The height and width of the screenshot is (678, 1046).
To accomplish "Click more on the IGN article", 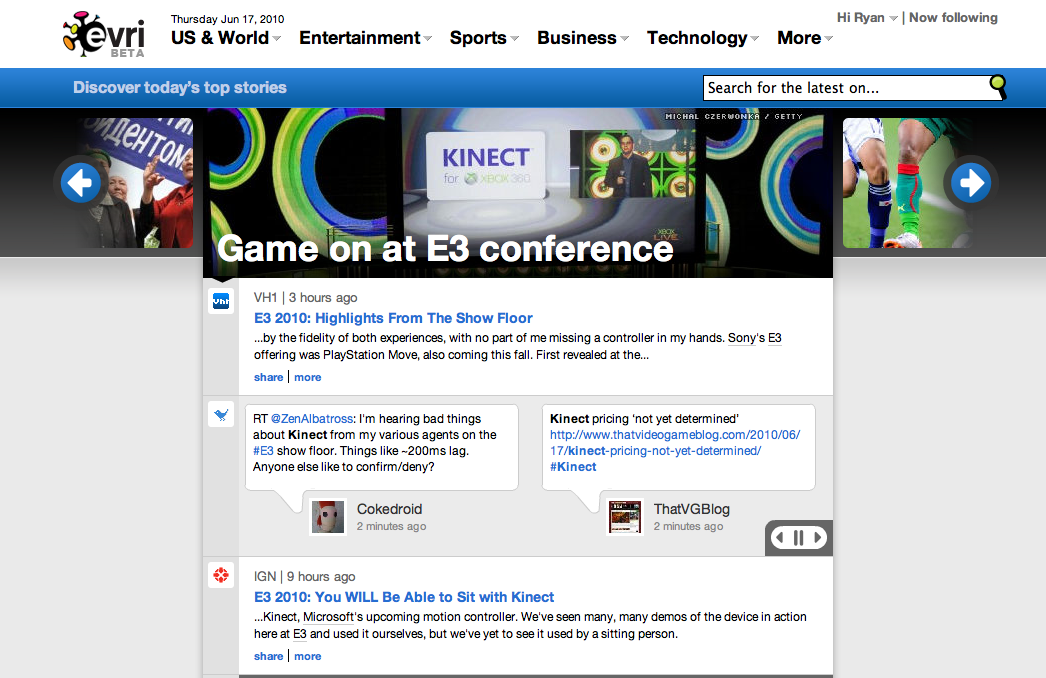I will click(308, 656).
